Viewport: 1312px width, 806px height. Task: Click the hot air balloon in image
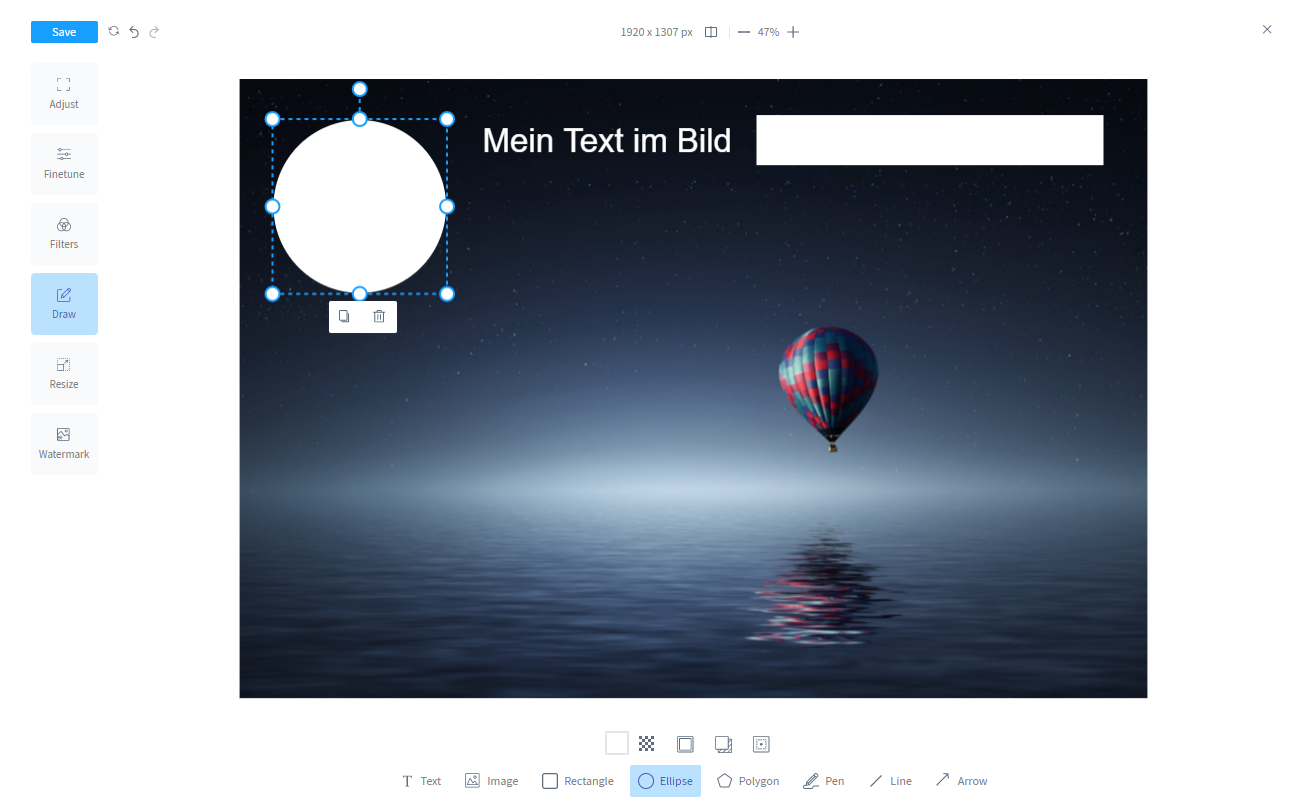click(828, 388)
